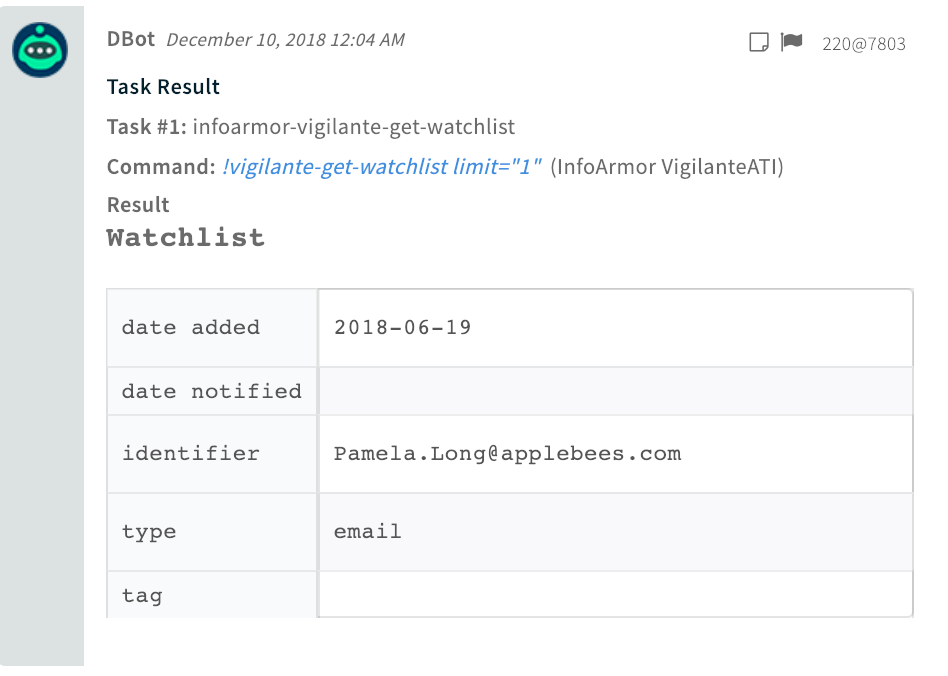Viewport: 948px width, 676px height.
Task: Click the identifier row label
Action: click(x=190, y=454)
